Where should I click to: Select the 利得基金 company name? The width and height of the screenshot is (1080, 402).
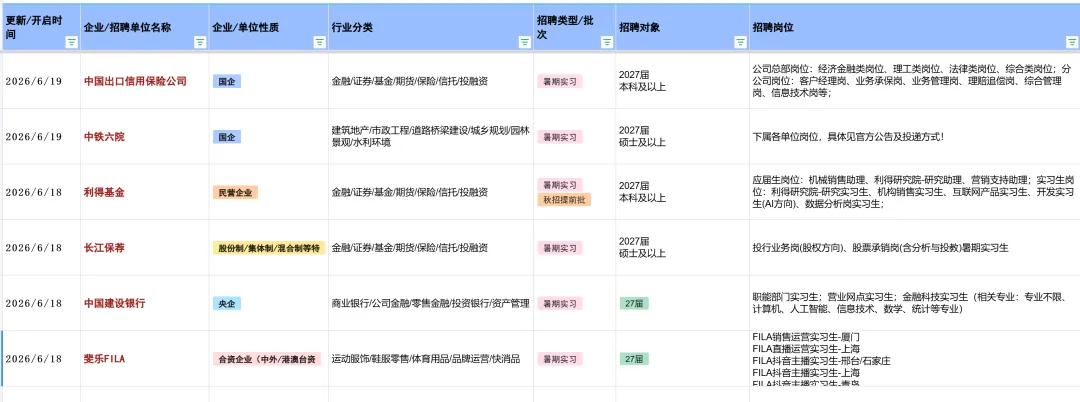click(105, 193)
